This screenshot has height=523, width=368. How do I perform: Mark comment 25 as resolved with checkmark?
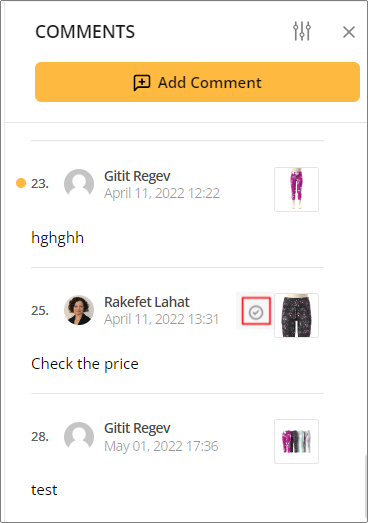[x=256, y=313]
